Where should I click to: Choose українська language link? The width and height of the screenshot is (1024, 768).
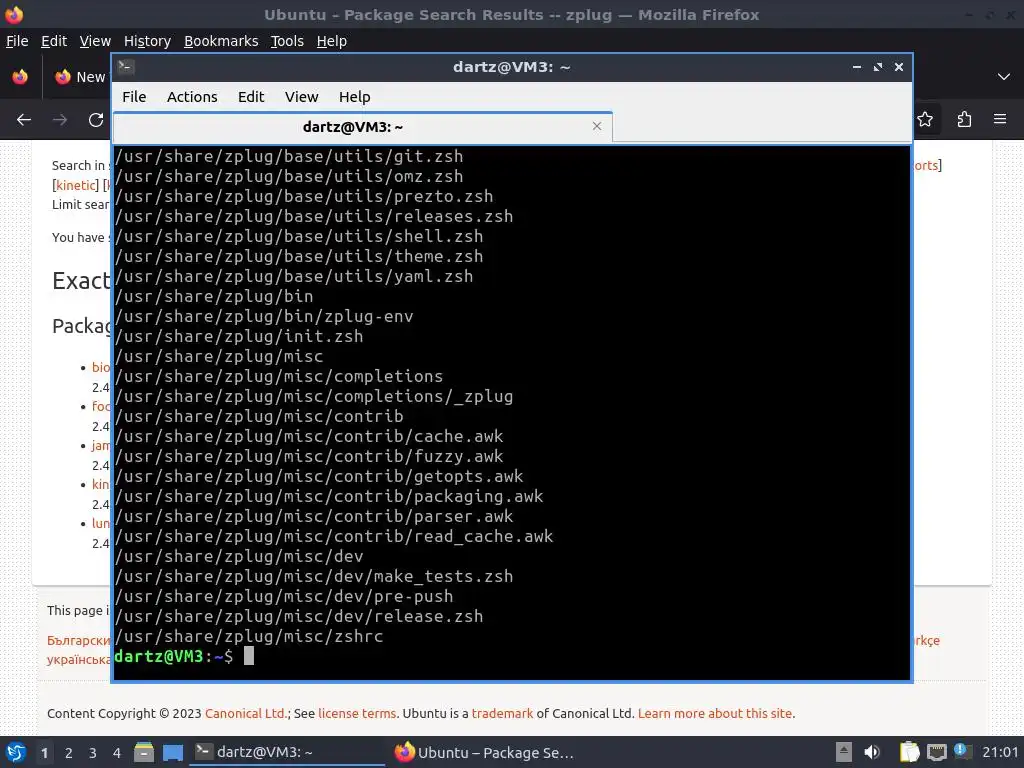(78, 660)
